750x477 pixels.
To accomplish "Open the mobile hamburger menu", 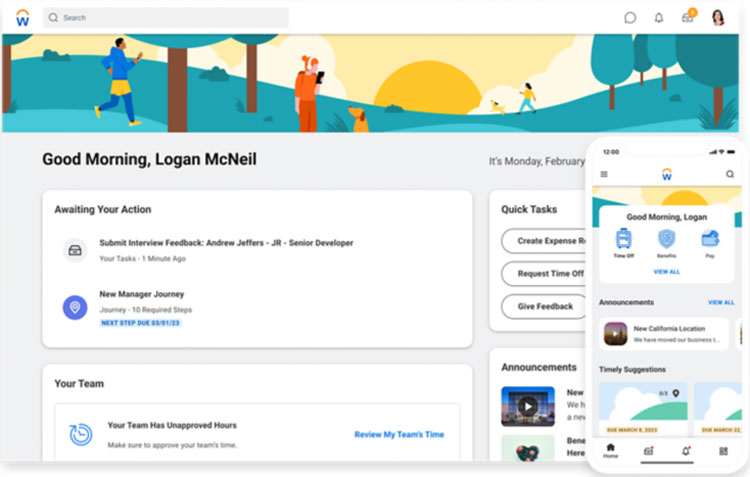I will [603, 174].
